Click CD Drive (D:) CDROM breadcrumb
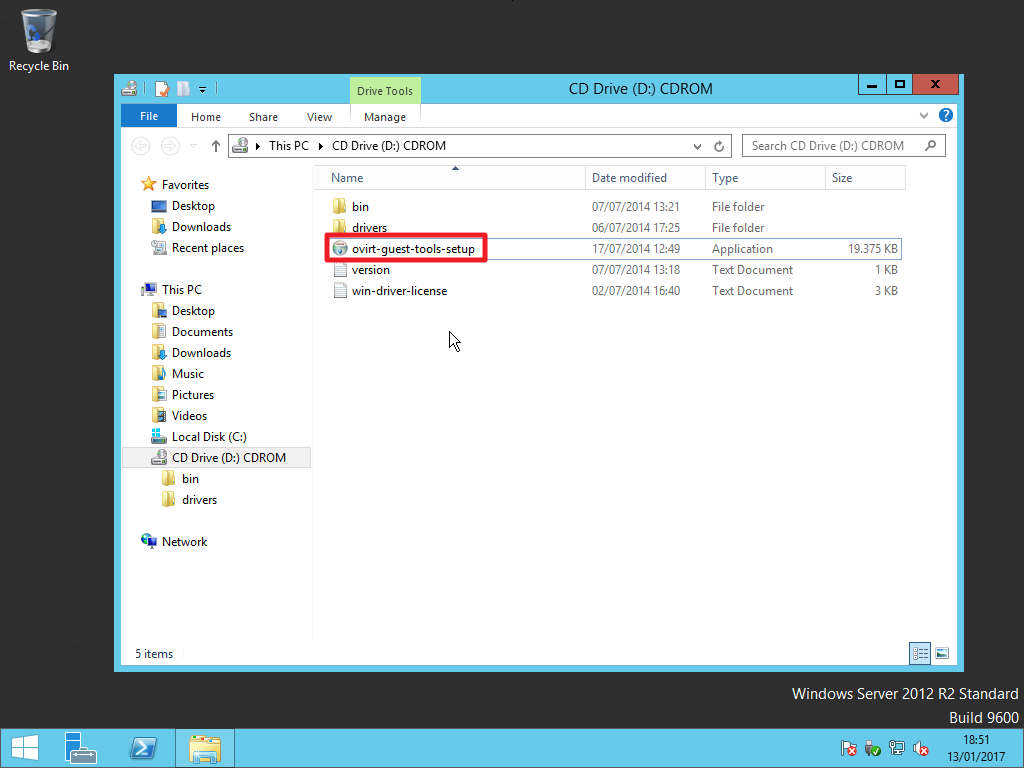1024x768 pixels. 389,146
